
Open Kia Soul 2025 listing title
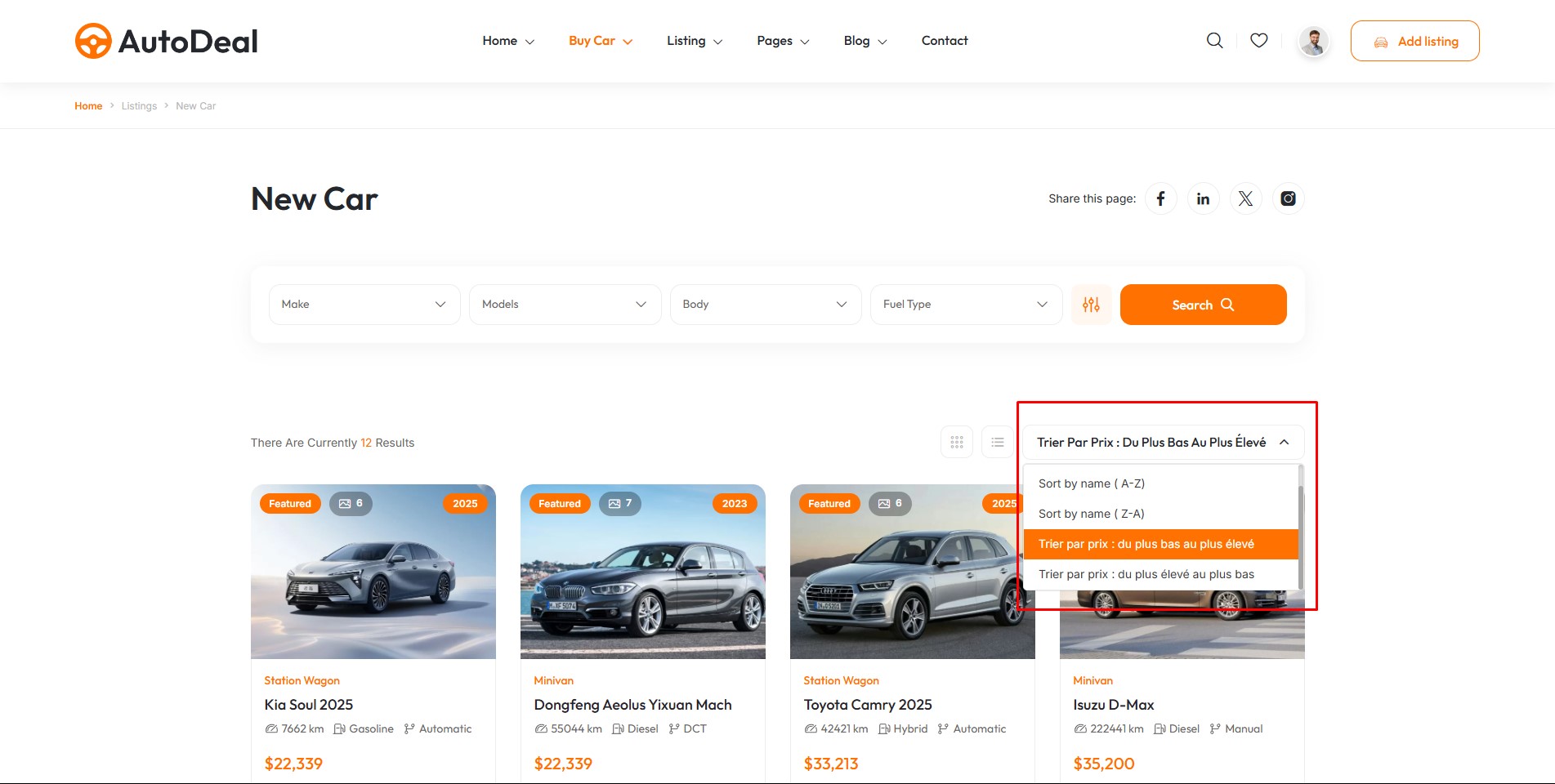click(309, 705)
